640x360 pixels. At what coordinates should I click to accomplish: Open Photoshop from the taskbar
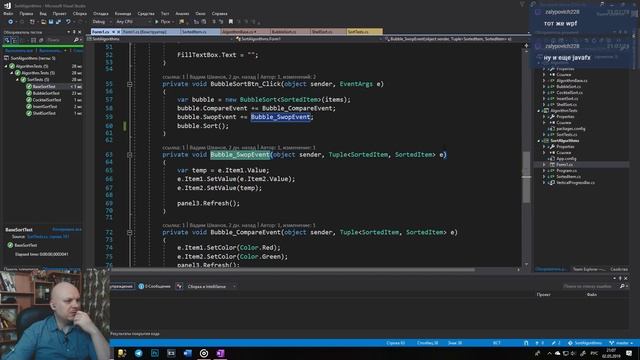[155, 353]
